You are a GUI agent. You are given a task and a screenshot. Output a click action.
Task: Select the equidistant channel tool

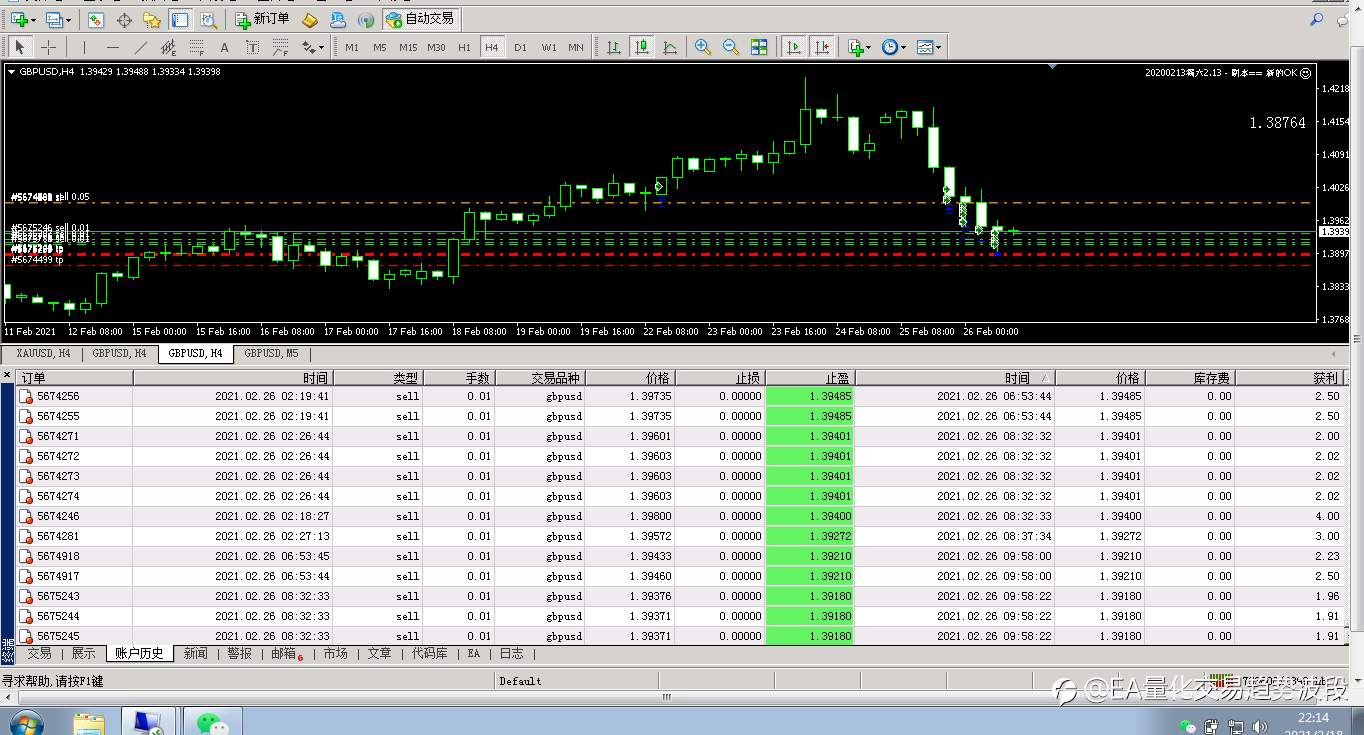click(x=168, y=47)
